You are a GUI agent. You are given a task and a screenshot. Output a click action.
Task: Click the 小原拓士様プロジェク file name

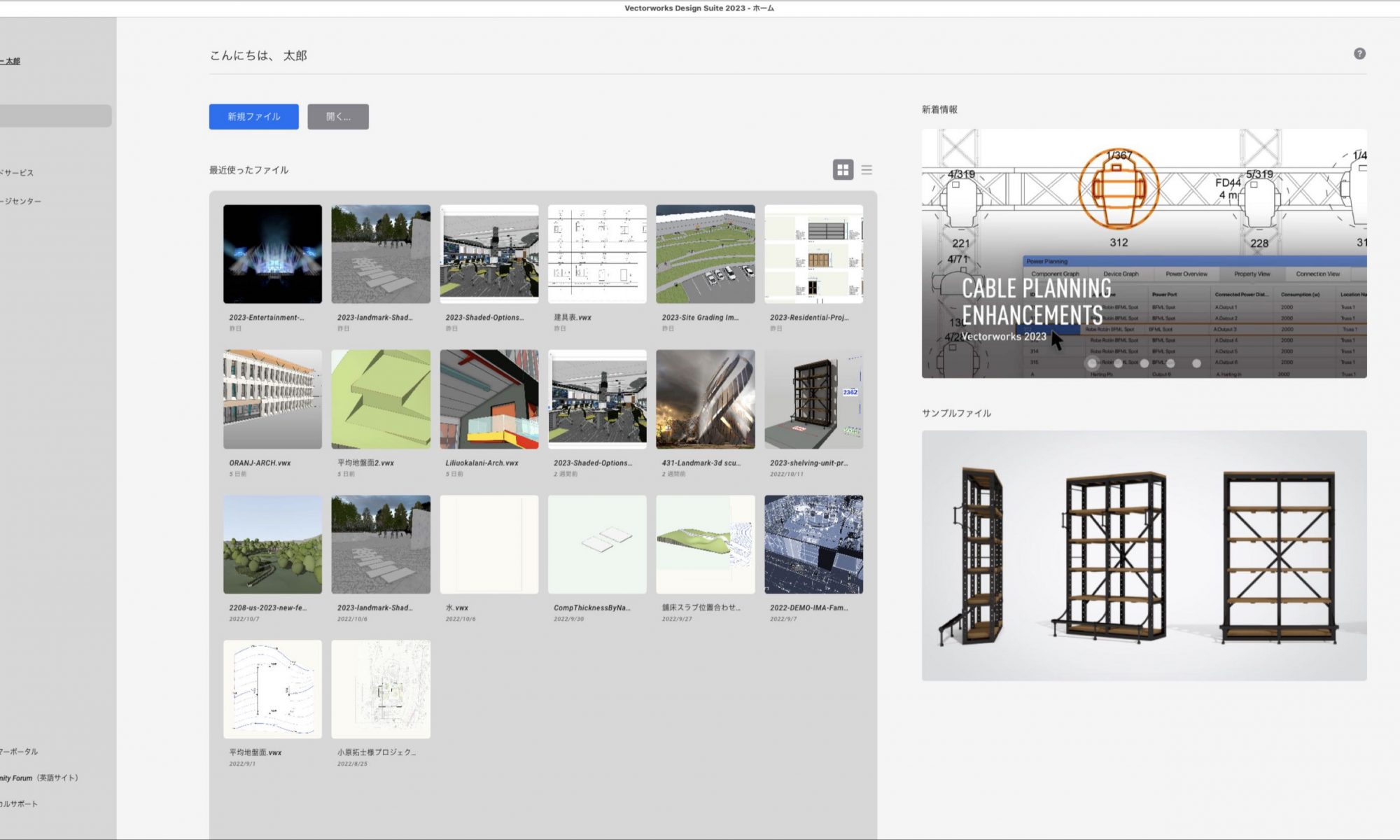tap(376, 752)
